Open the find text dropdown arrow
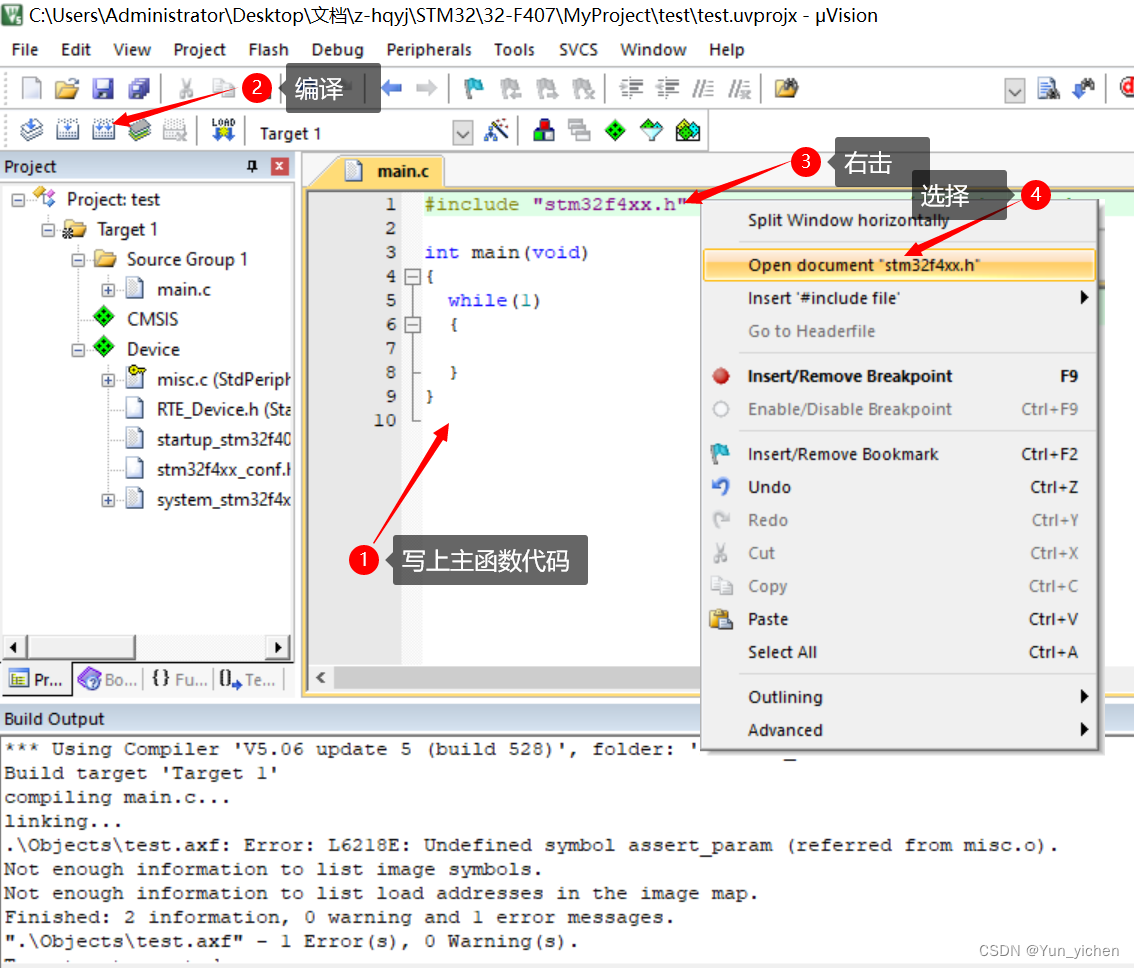 (x=1015, y=90)
